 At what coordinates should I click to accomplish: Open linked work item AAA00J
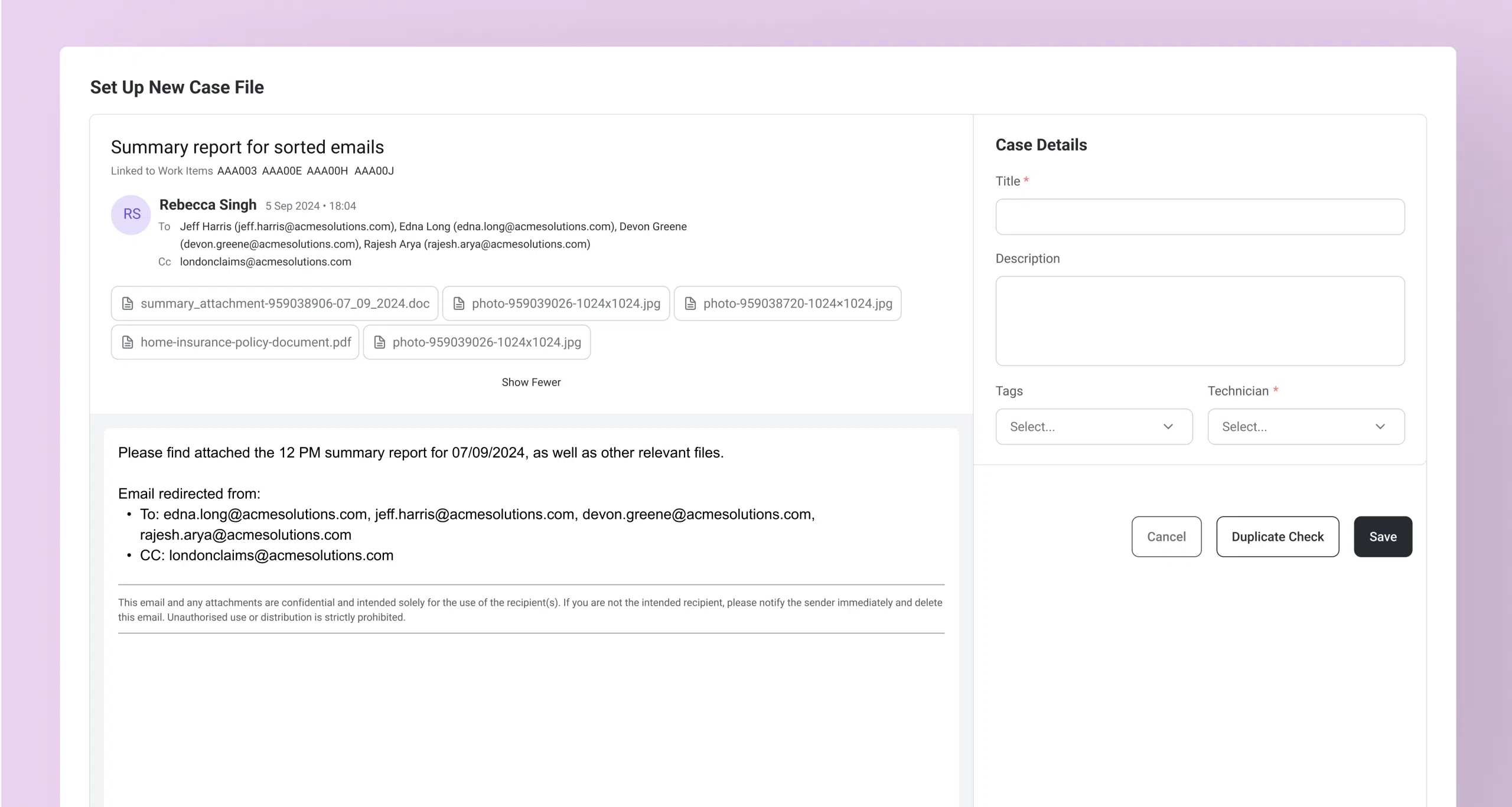(x=374, y=171)
